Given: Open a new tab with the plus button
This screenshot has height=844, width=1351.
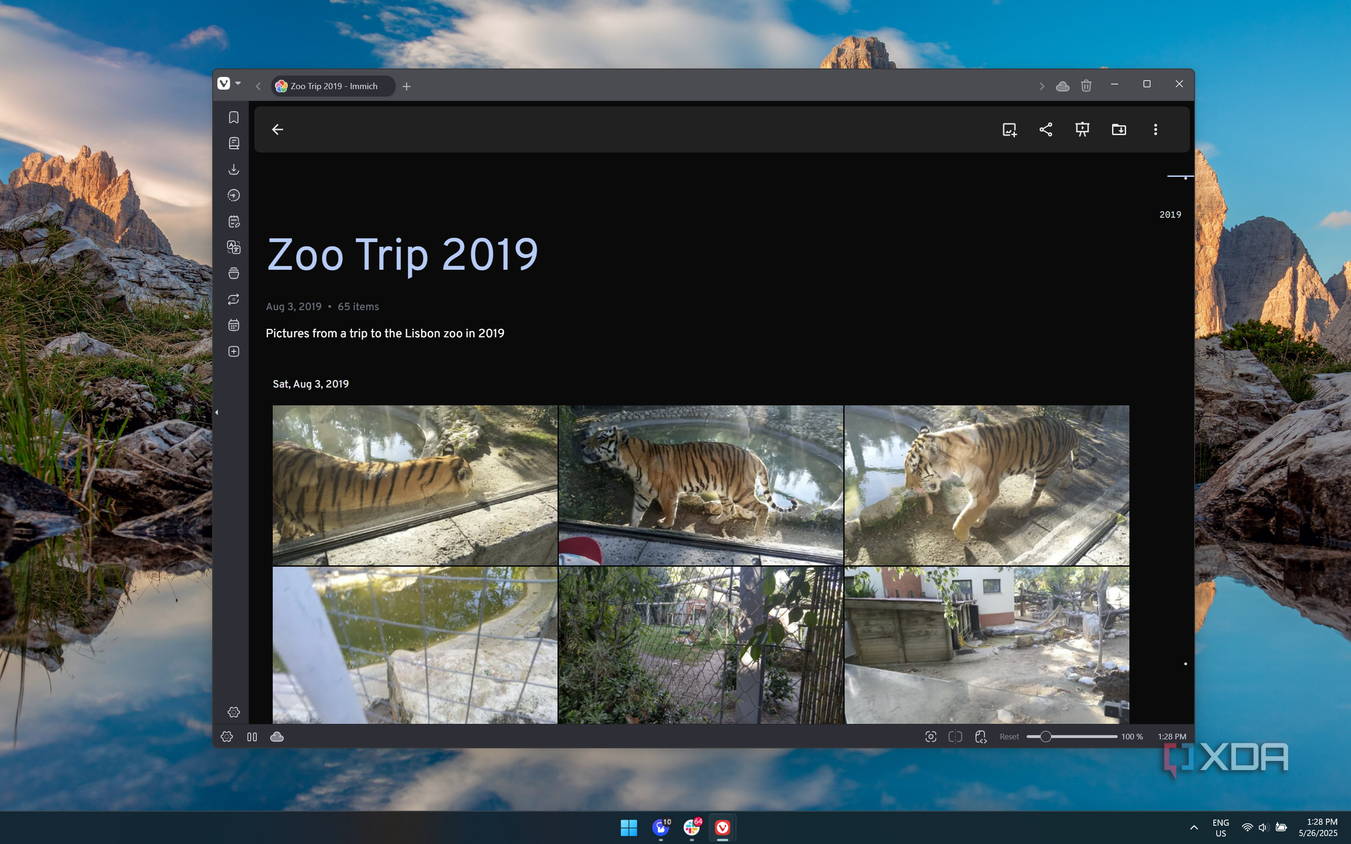Looking at the screenshot, I should [407, 86].
